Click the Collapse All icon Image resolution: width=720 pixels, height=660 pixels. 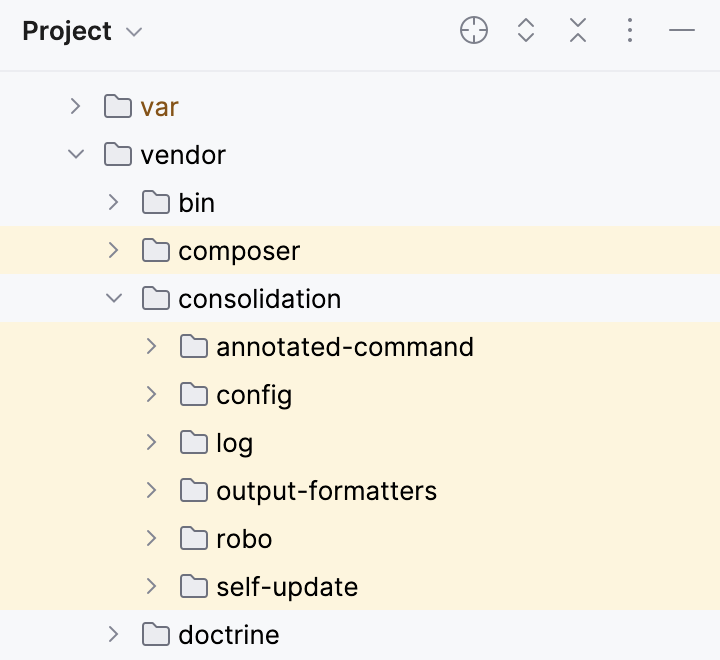pyautogui.click(x=578, y=31)
